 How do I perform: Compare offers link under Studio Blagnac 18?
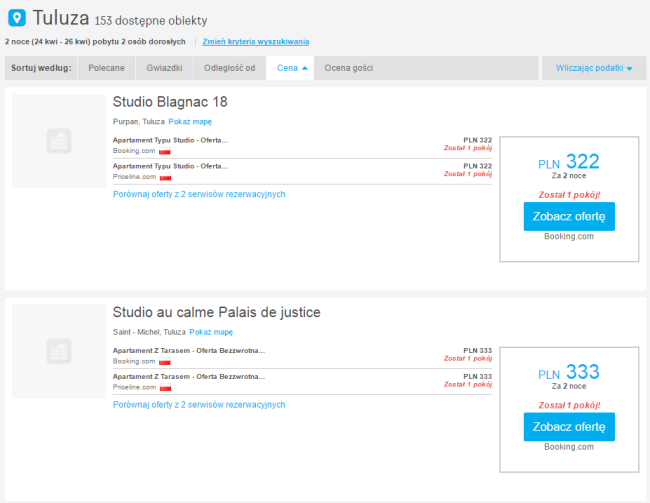point(199,194)
